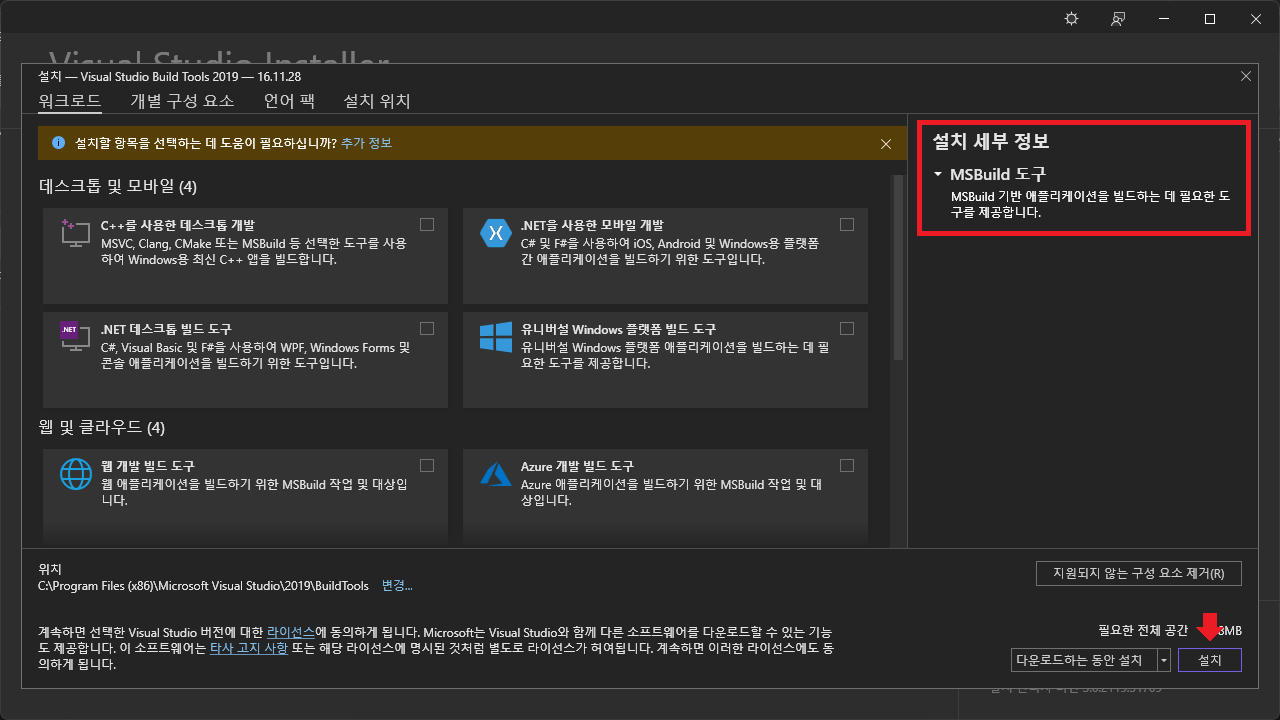Click the workloads list vertical scrollbar
Viewport: 1280px width, 720px height.
(899, 270)
